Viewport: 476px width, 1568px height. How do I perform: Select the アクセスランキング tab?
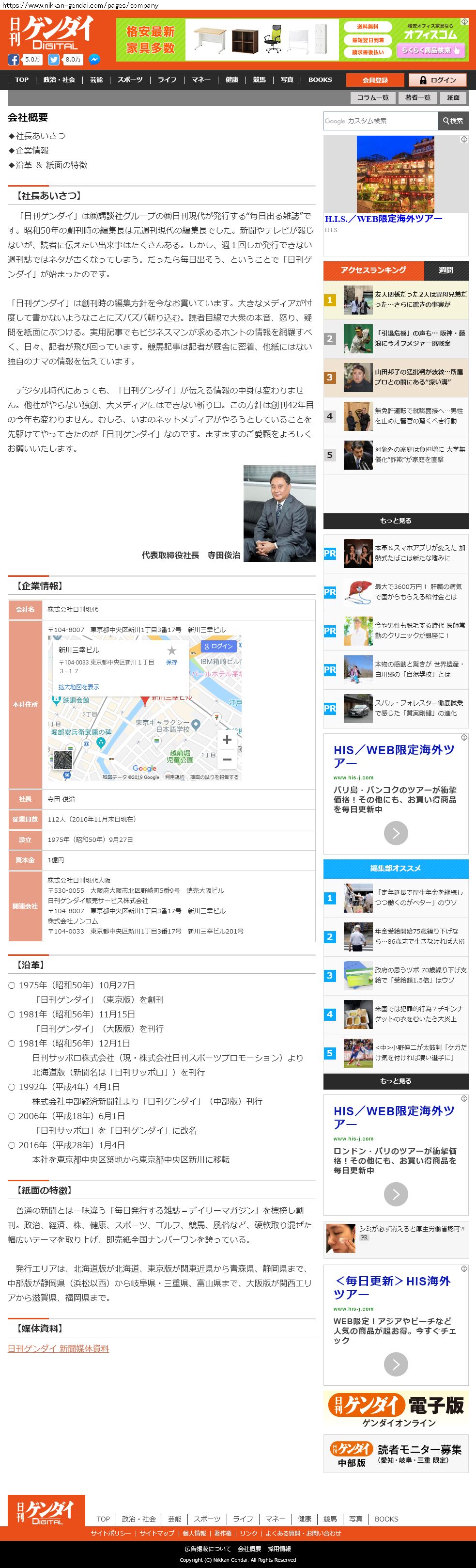pyautogui.click(x=373, y=270)
